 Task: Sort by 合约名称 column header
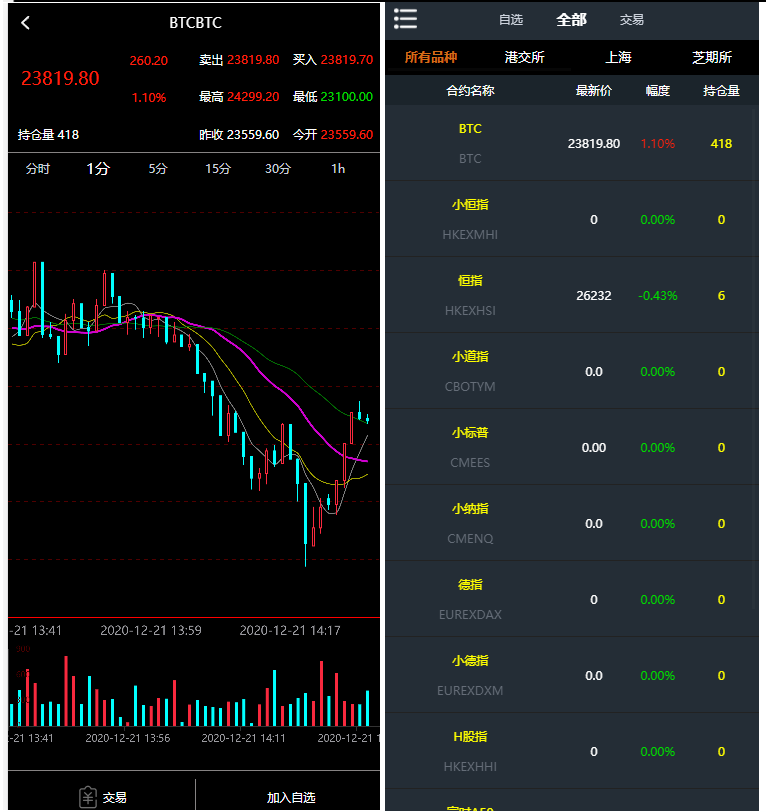[470, 91]
